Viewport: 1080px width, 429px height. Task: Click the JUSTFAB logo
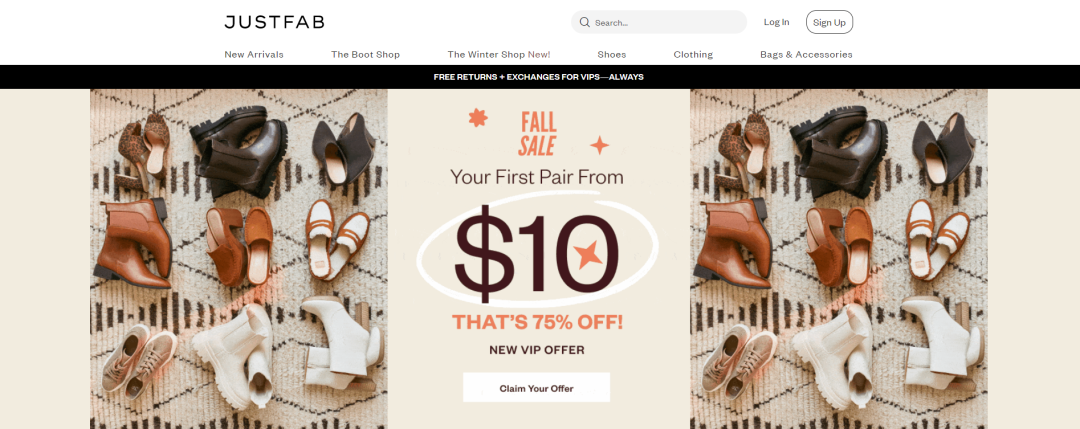click(x=274, y=22)
